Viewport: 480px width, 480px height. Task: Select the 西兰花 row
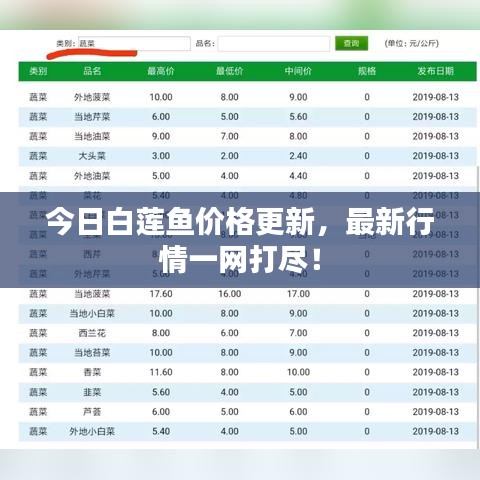[x=247, y=333]
